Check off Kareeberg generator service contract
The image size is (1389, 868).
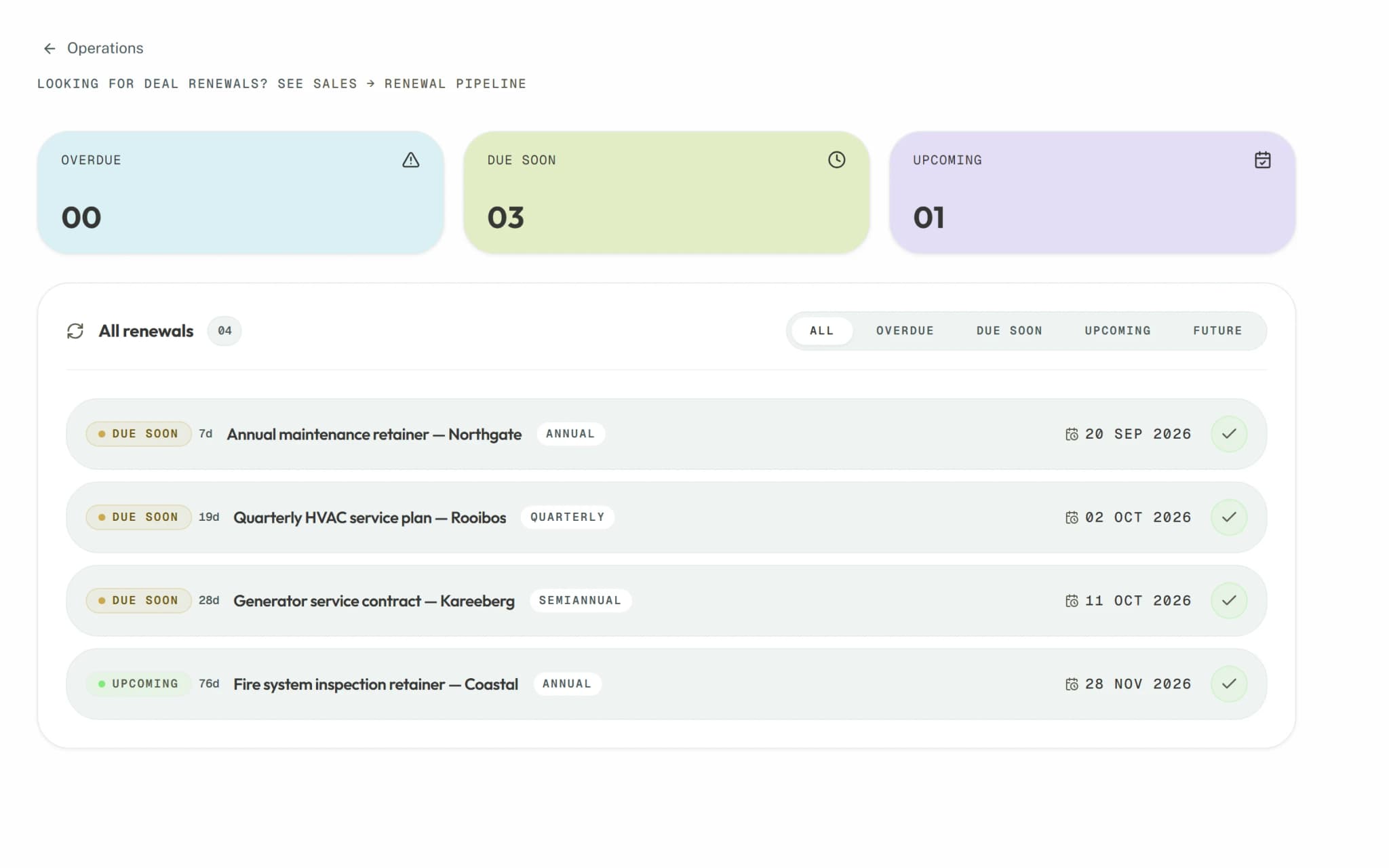click(x=1229, y=601)
